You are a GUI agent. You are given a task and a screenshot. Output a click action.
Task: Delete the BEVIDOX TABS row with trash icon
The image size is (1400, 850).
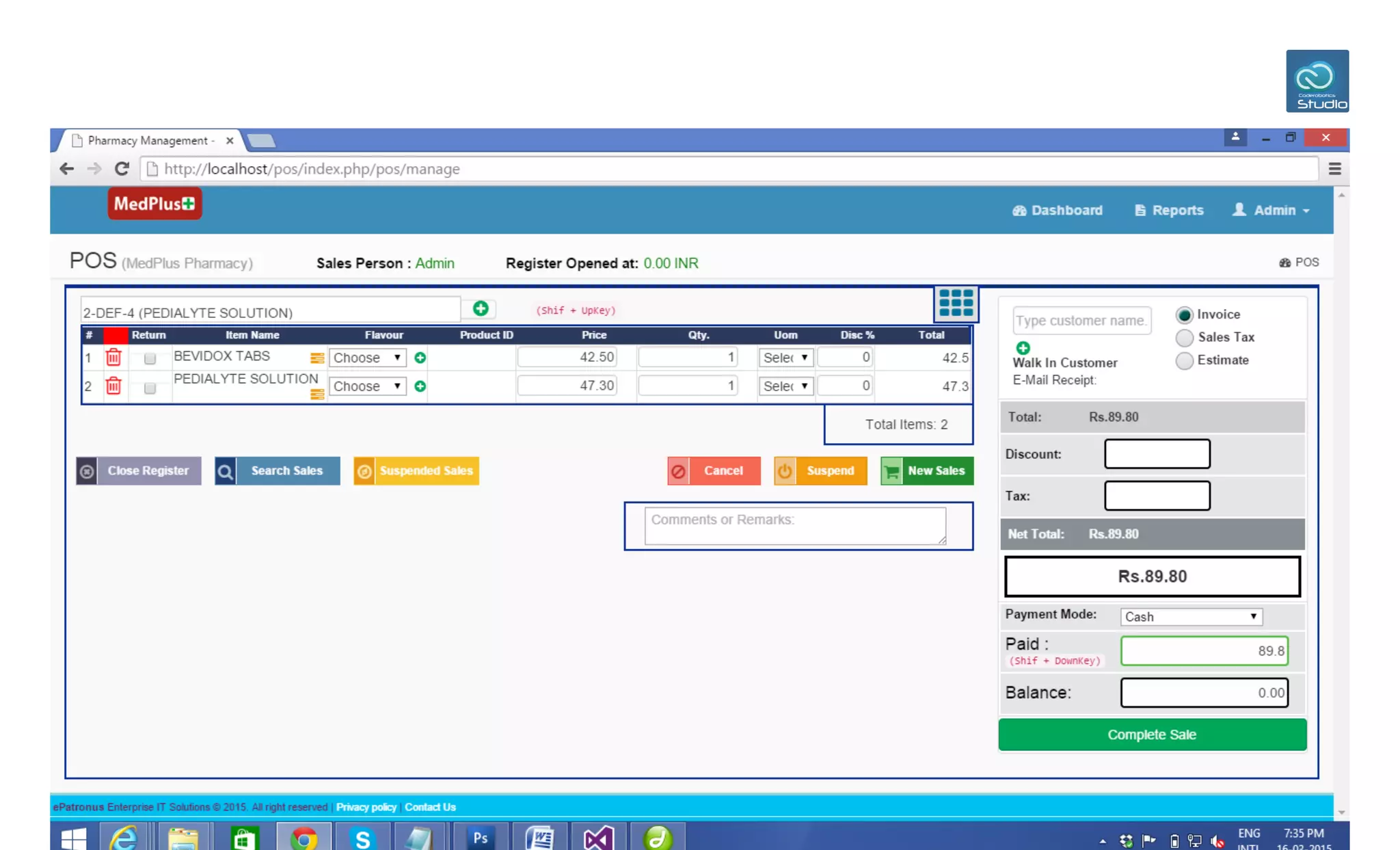click(x=113, y=357)
